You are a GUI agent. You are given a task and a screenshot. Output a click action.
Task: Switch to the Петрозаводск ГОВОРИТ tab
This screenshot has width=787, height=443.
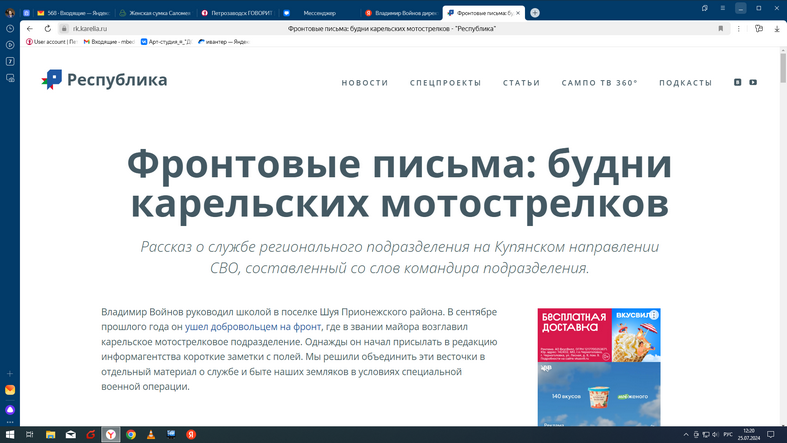tap(236, 13)
